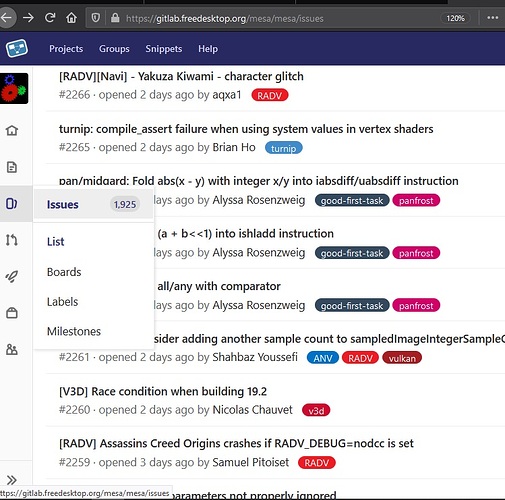
Task: Click the 120% zoom indicator
Action: 455,18
